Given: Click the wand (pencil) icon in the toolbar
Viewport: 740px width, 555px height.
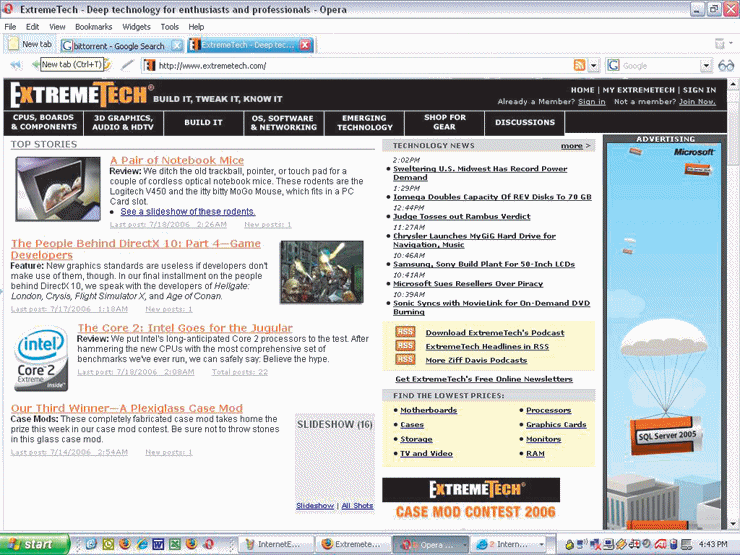Looking at the screenshot, I should 126,65.
